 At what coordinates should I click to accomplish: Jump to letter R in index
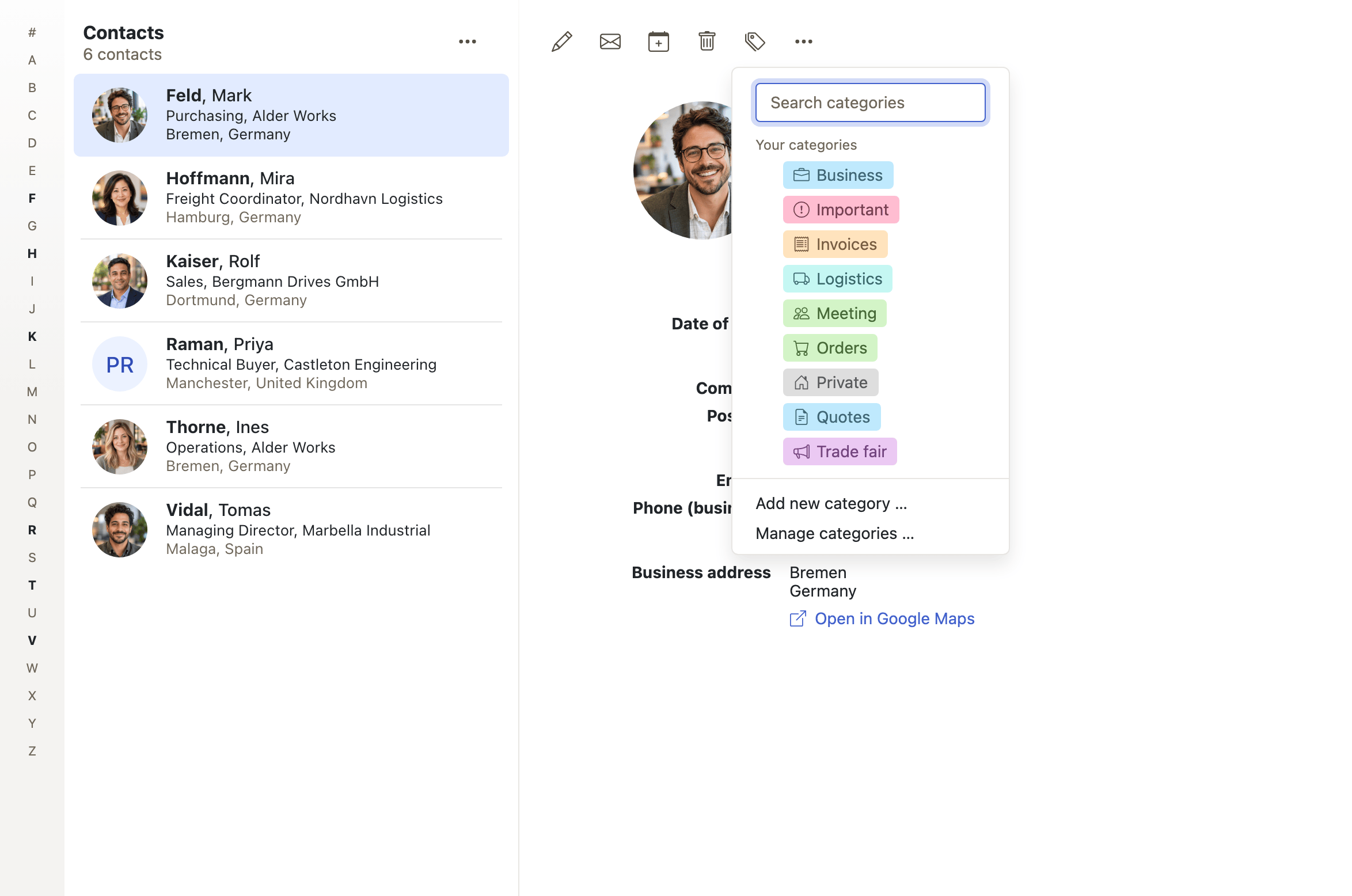click(32, 530)
